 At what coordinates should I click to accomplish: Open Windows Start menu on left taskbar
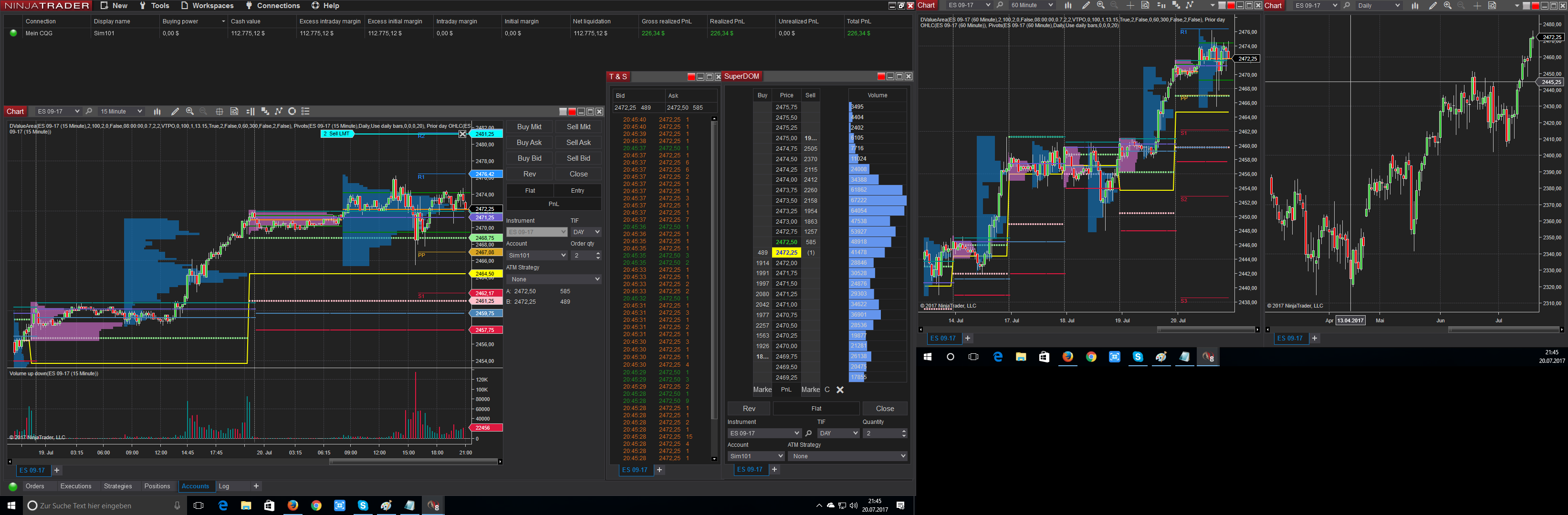11,505
